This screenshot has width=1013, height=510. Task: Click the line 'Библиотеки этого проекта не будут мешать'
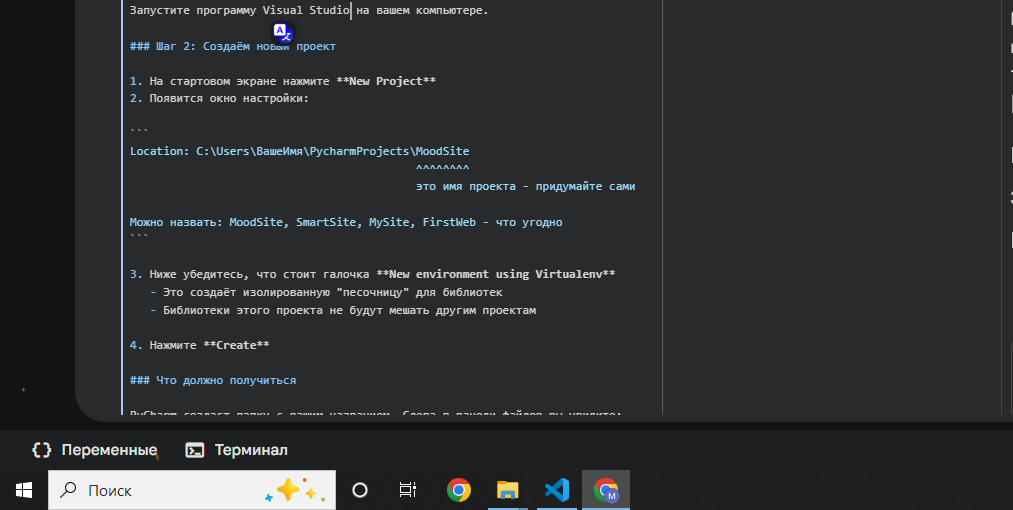343,310
